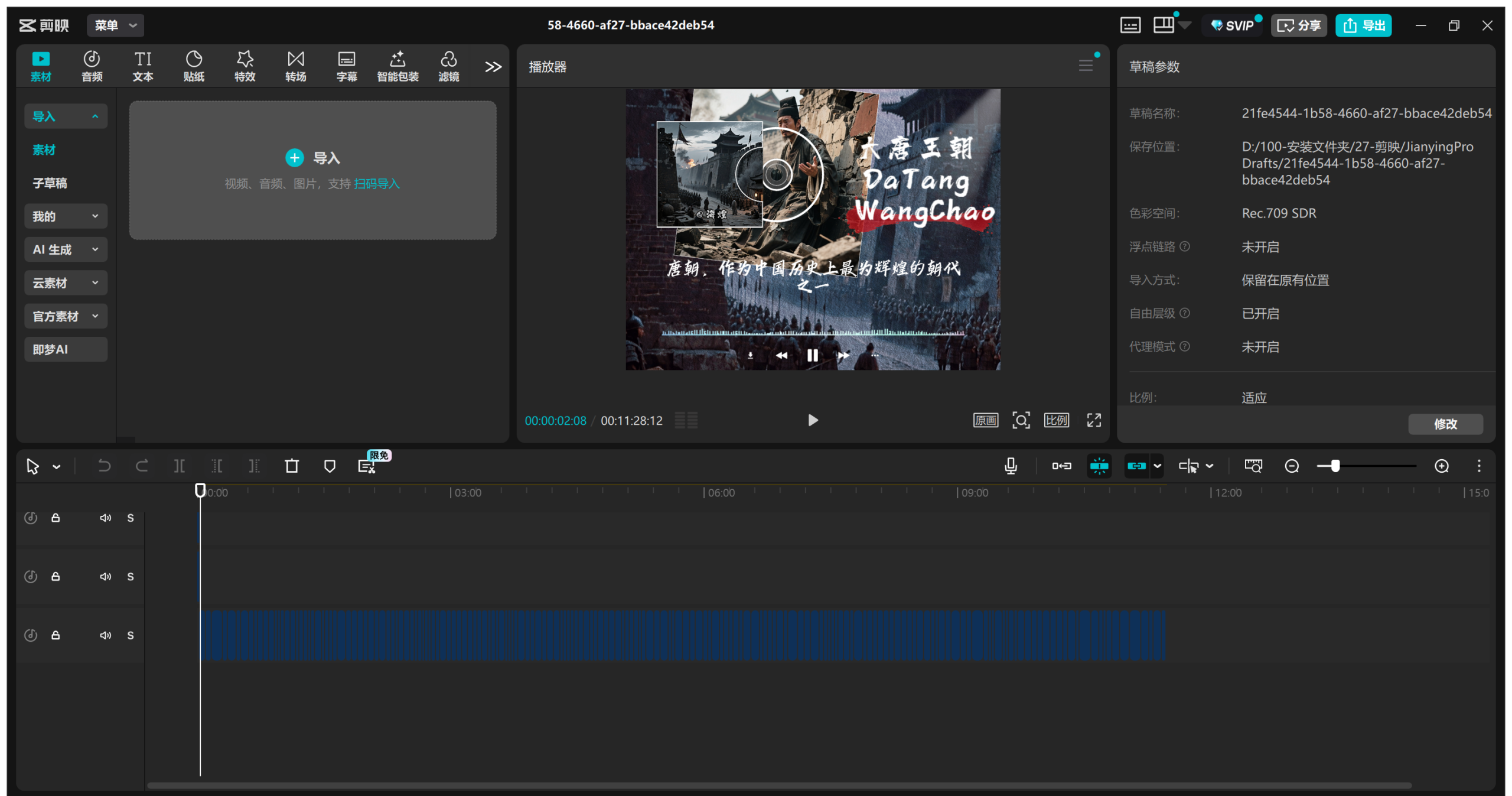Toggle the magnetic snap button highlighted in cyan

pos(1099,466)
